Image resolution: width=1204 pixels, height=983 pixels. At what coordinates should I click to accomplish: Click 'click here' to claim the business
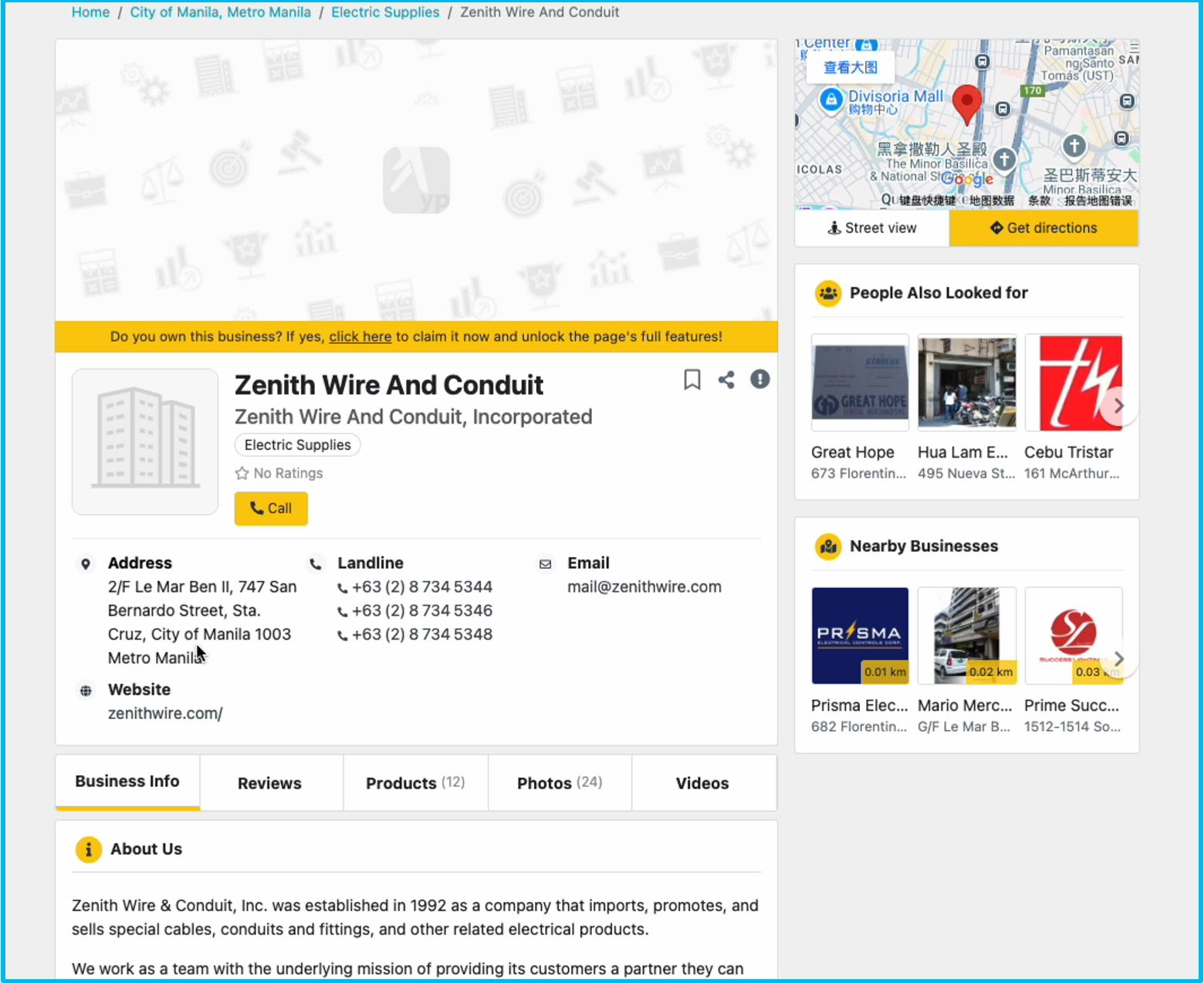(360, 336)
